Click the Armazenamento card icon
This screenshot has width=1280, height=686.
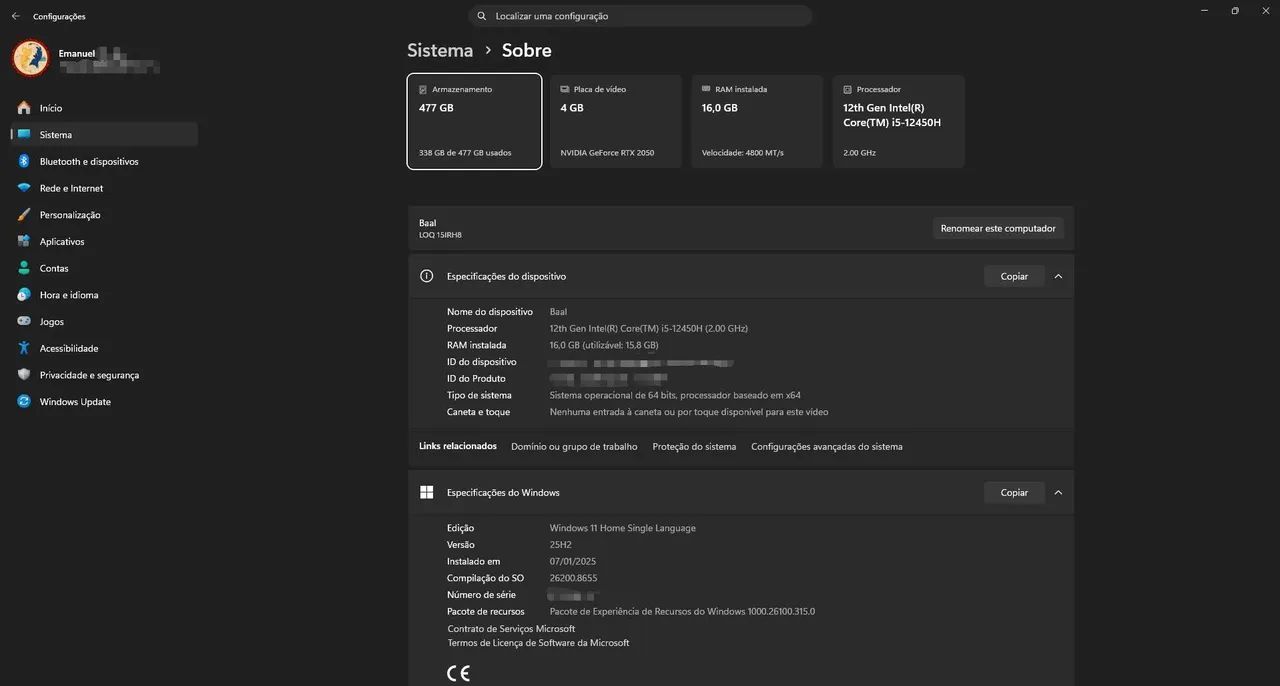423,90
